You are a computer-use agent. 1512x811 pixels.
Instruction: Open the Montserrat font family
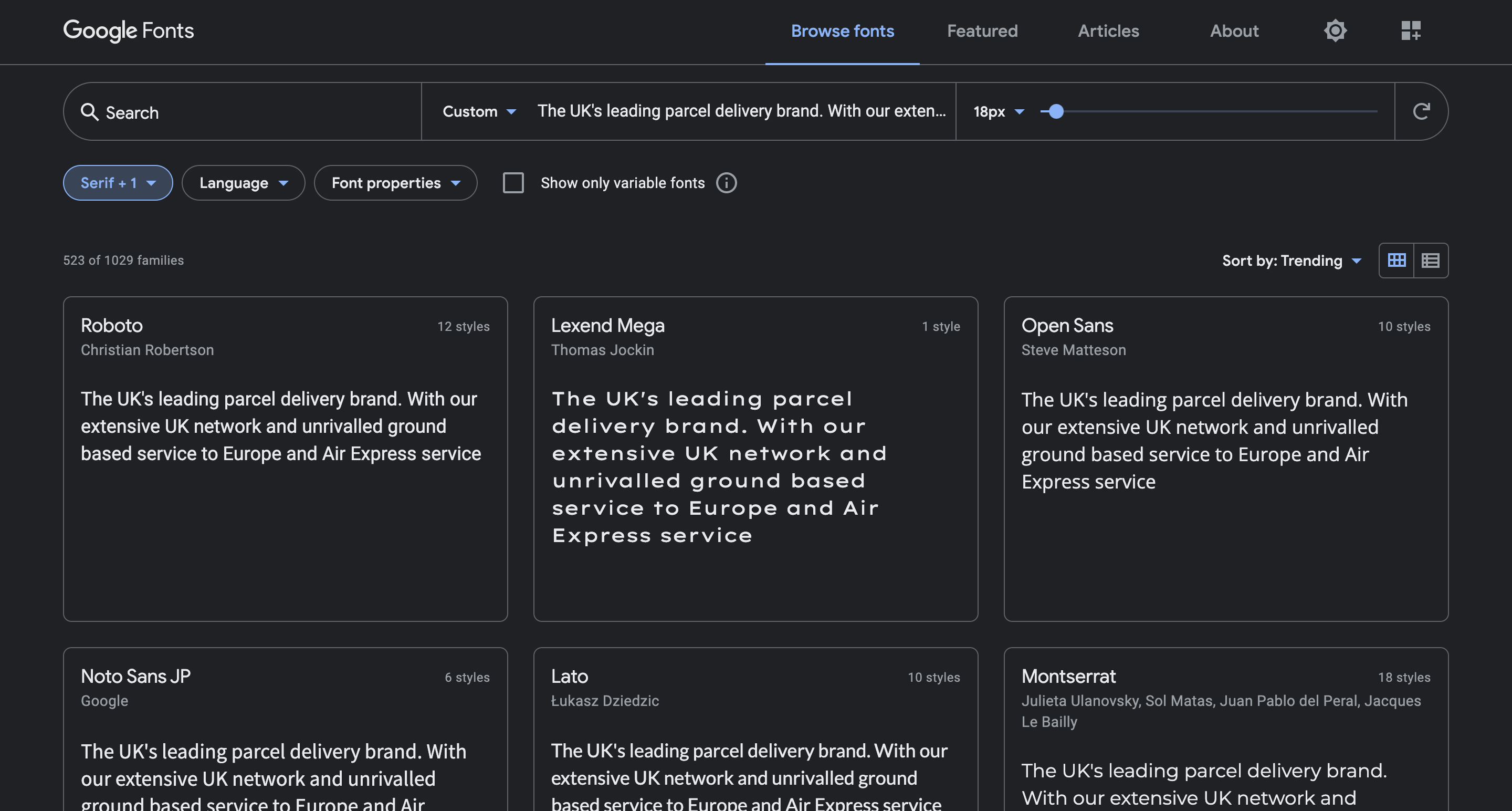click(1069, 676)
